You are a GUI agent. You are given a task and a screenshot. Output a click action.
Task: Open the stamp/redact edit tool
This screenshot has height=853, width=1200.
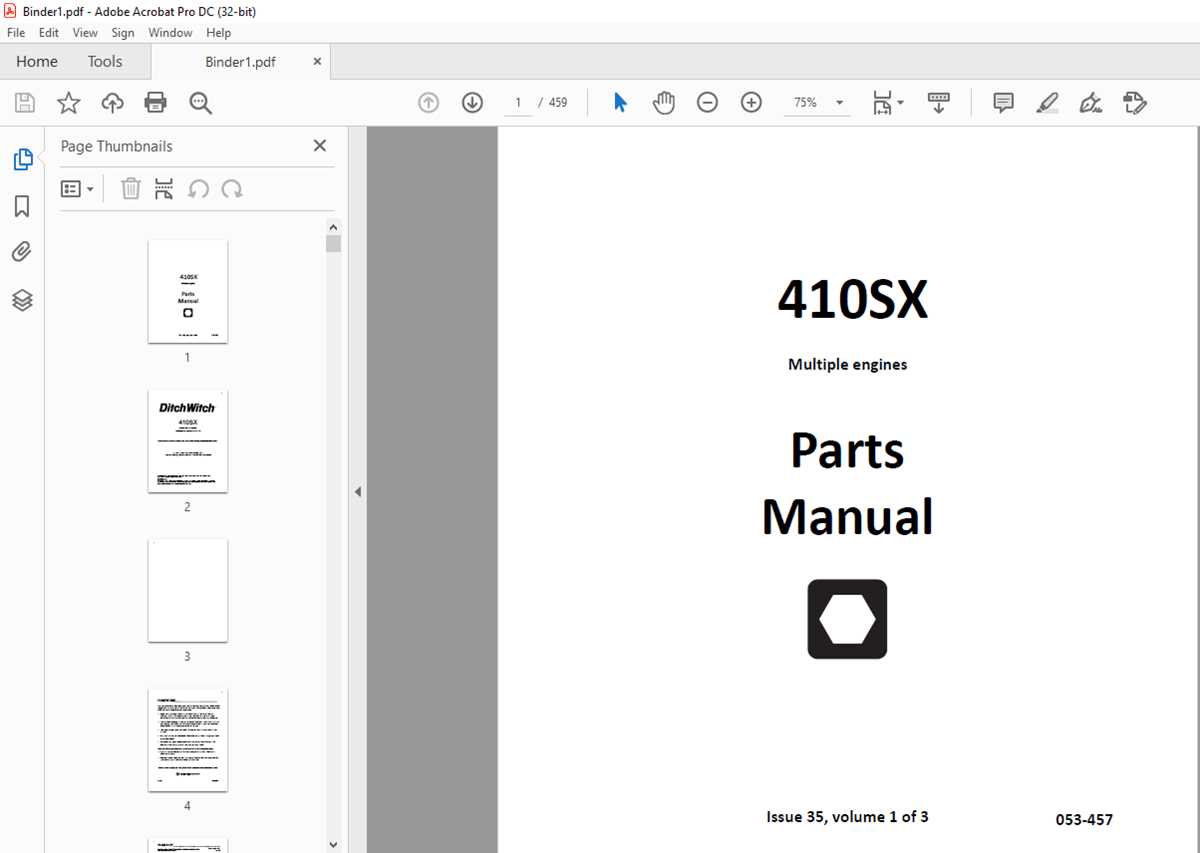pos(1134,103)
